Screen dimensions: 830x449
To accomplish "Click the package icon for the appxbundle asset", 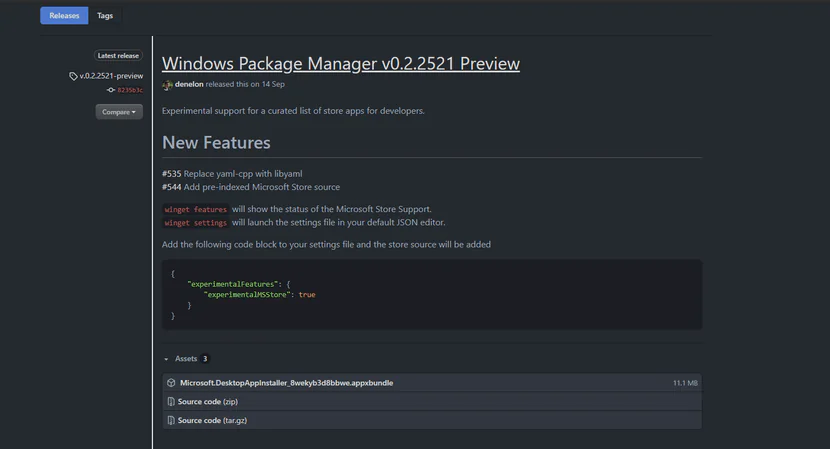I will pos(171,383).
